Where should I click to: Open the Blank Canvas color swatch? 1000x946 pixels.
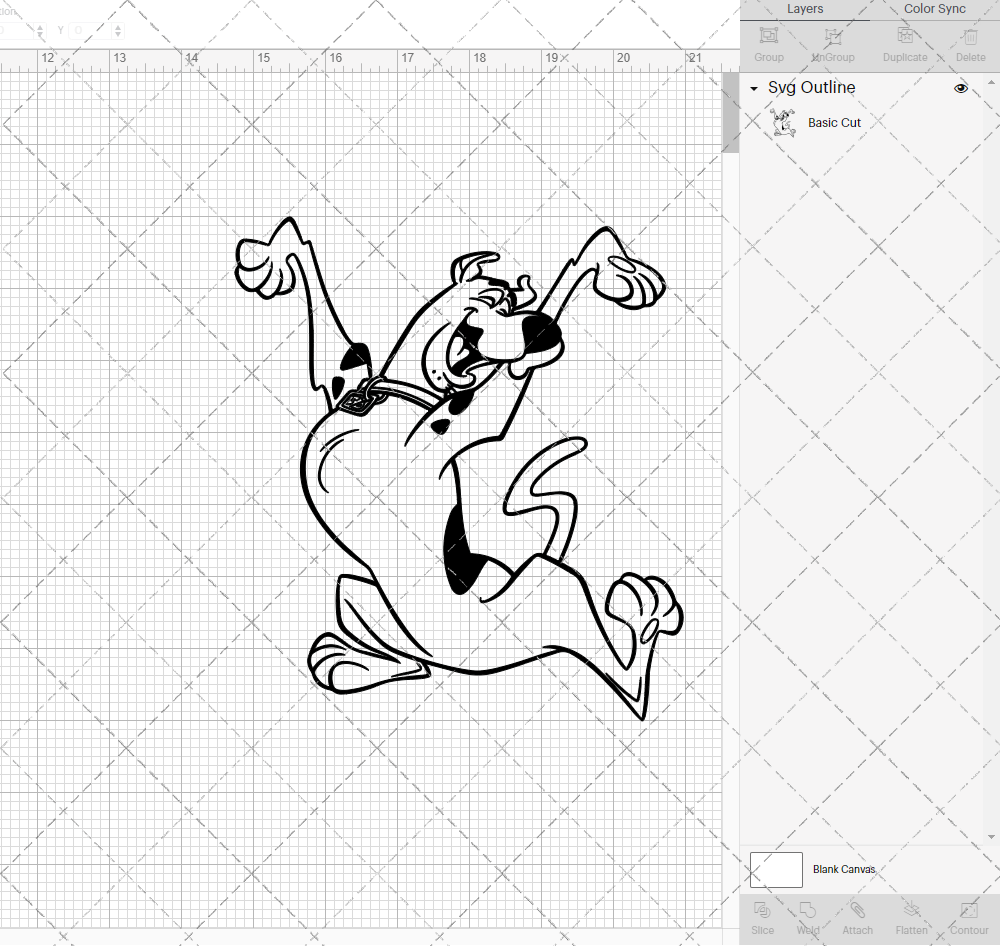776,869
